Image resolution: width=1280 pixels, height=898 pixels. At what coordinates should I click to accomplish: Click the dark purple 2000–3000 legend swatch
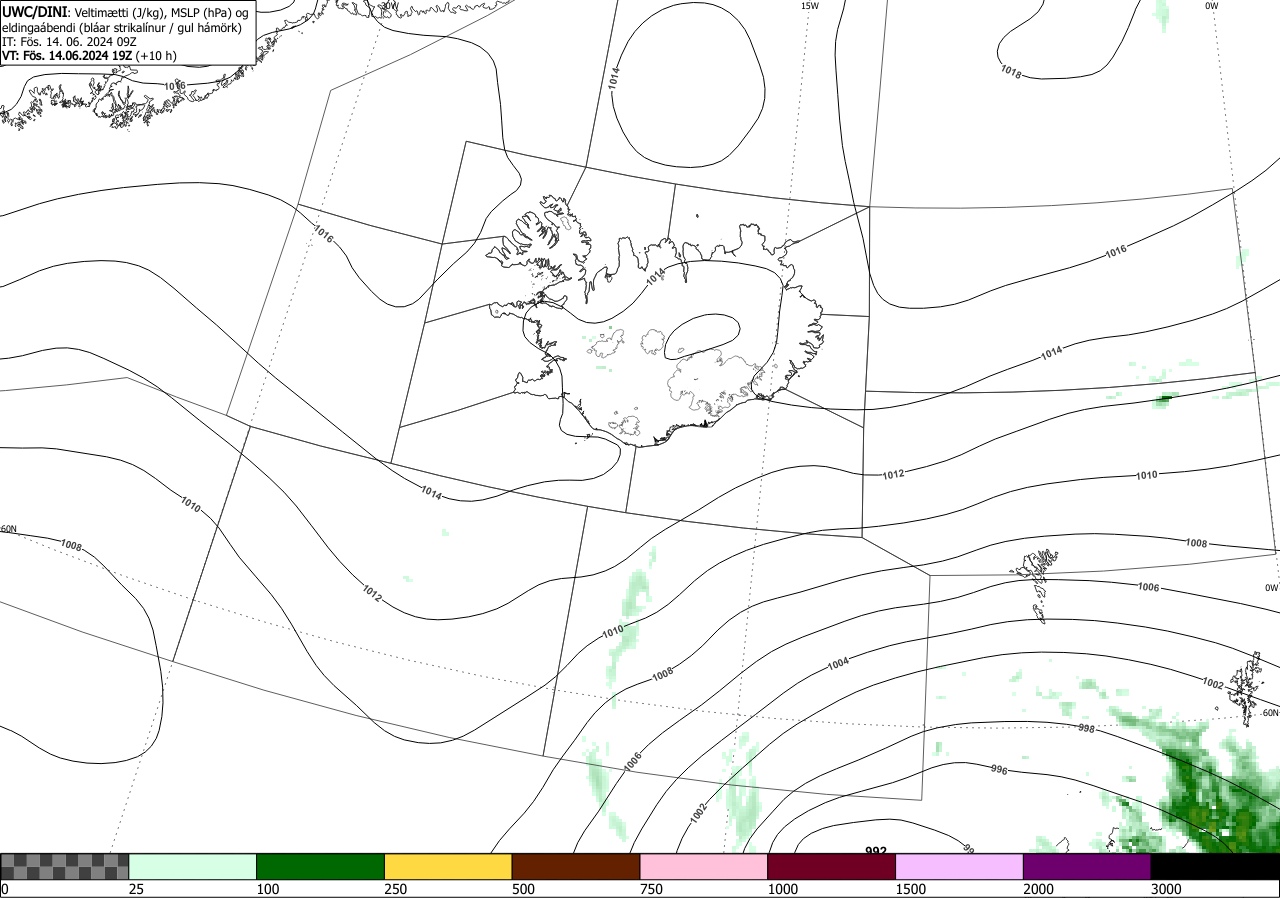pyautogui.click(x=1087, y=866)
